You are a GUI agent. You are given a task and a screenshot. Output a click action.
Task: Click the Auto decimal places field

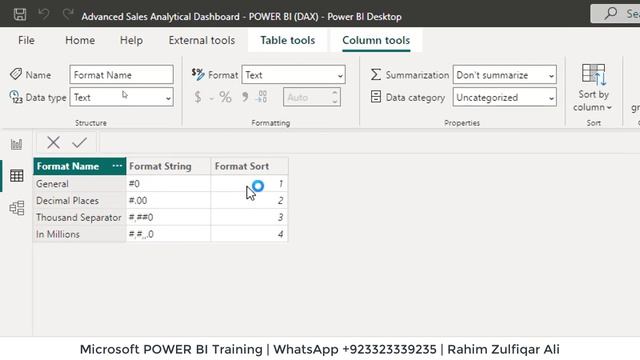pyautogui.click(x=312, y=97)
